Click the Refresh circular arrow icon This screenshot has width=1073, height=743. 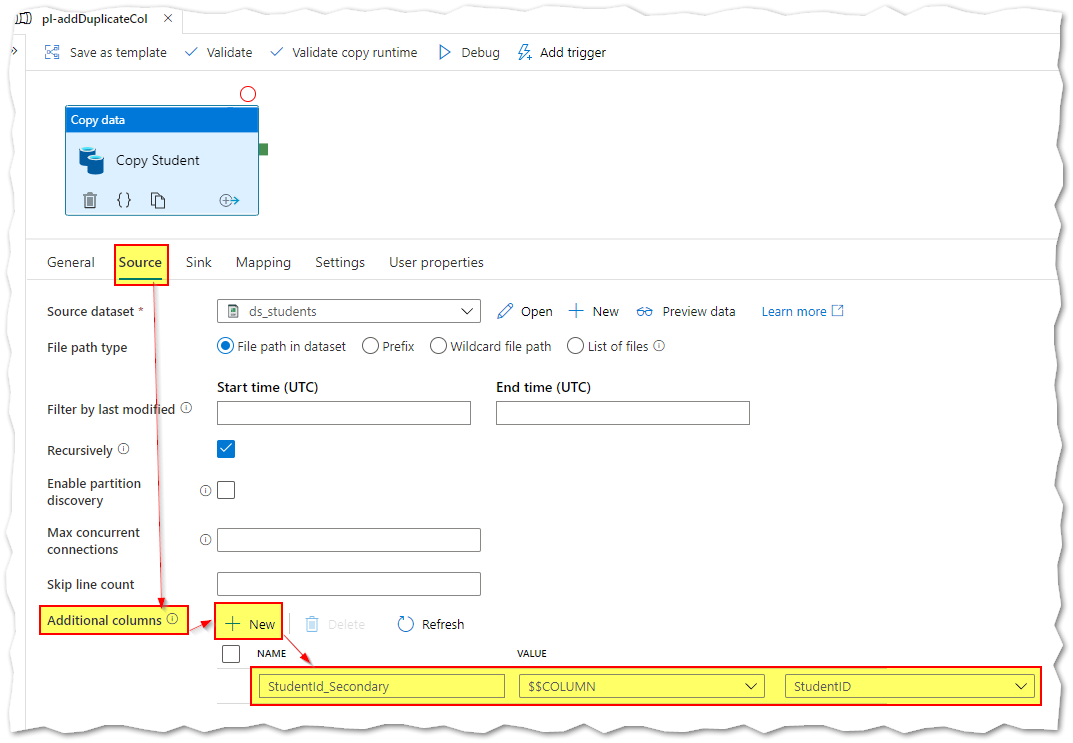pyautogui.click(x=406, y=624)
